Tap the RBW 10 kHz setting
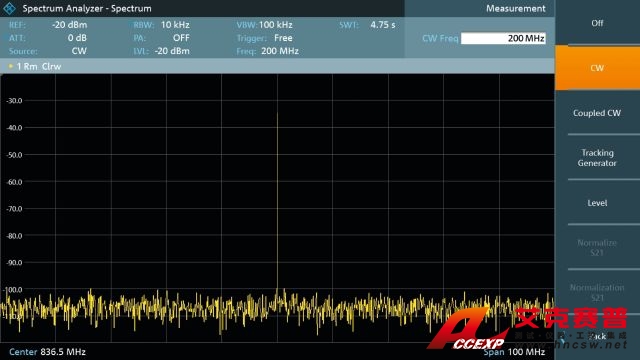Viewport: 640px width, 360px height. coord(162,25)
